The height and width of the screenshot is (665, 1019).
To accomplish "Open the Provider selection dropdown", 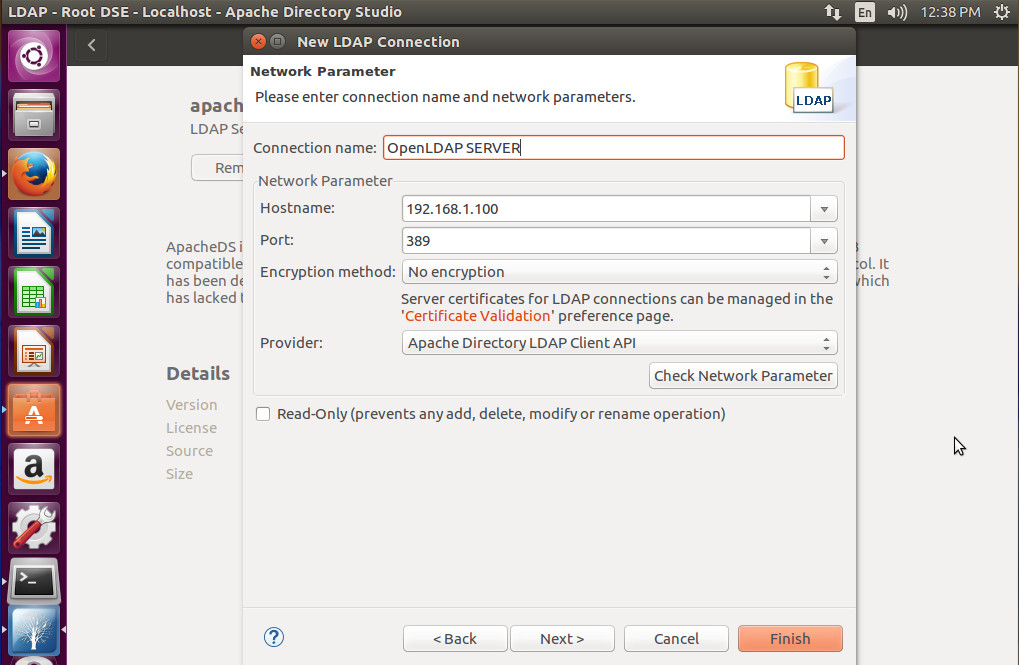I will (619, 343).
